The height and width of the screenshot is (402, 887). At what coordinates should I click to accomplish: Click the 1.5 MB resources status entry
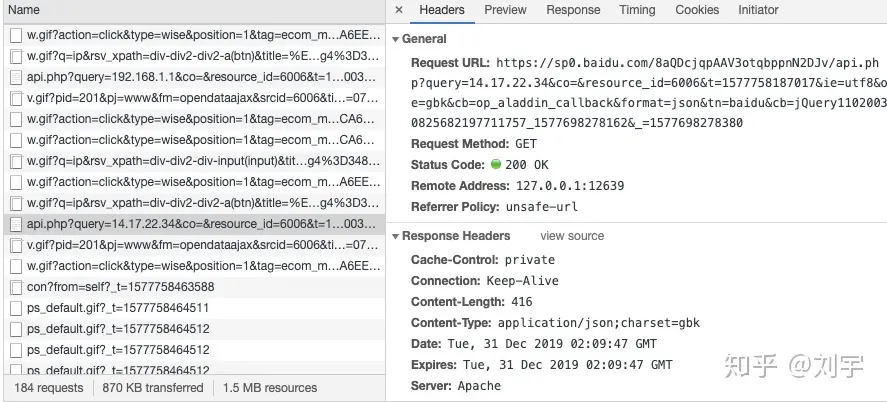[x=270, y=388]
